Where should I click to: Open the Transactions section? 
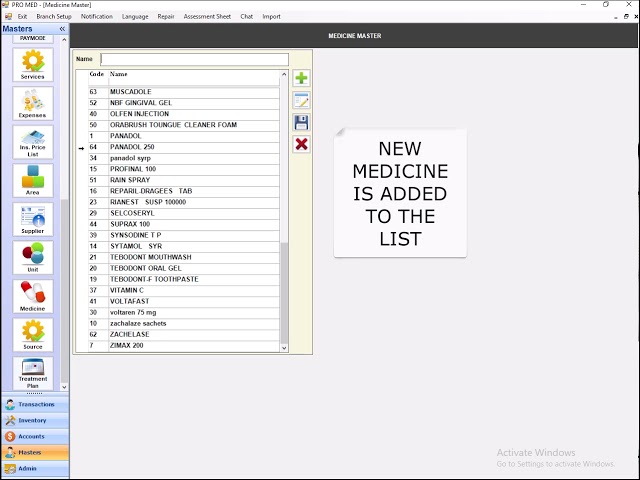pyautogui.click(x=35, y=404)
